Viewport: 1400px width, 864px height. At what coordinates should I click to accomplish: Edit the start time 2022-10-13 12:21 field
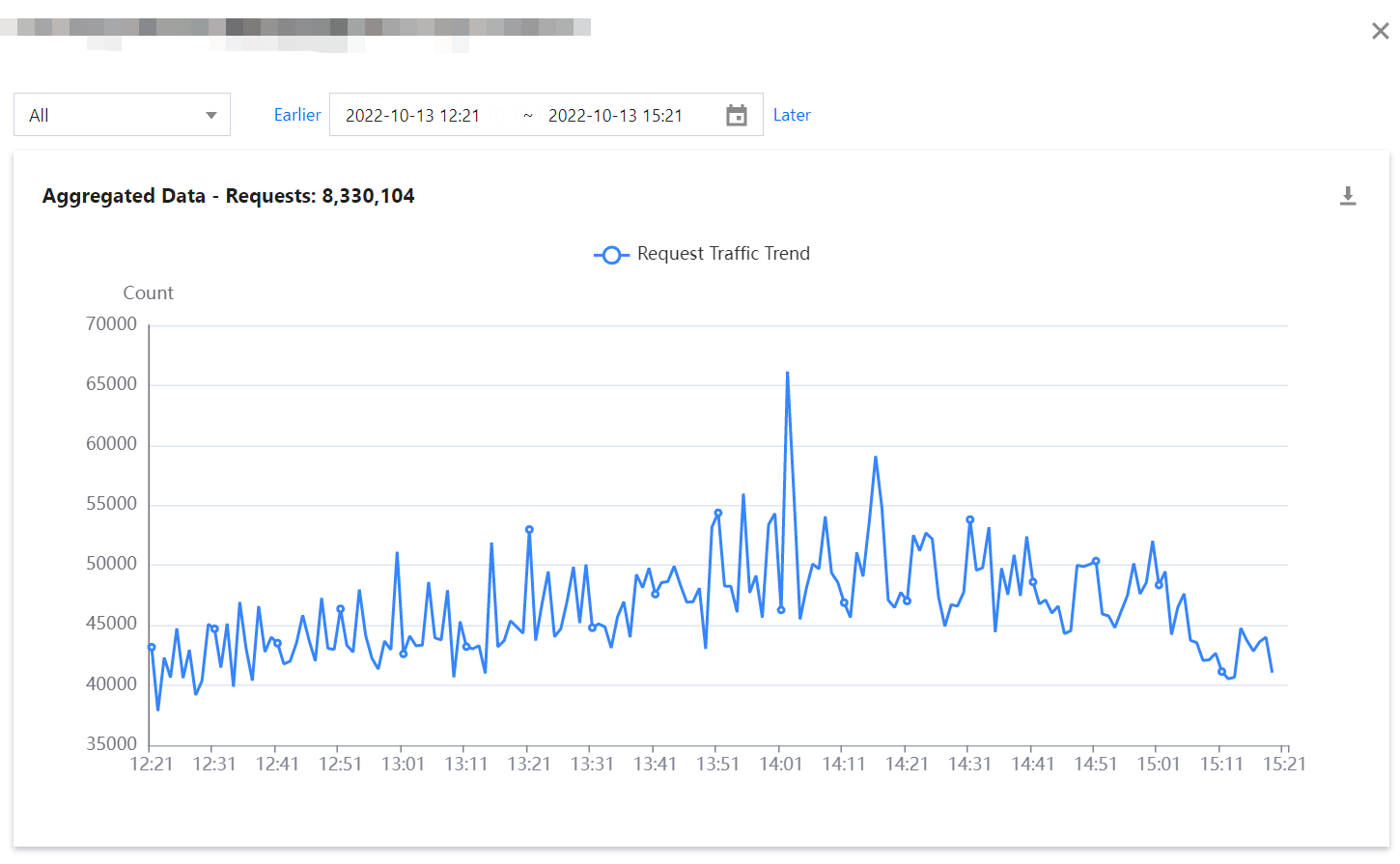(x=413, y=116)
